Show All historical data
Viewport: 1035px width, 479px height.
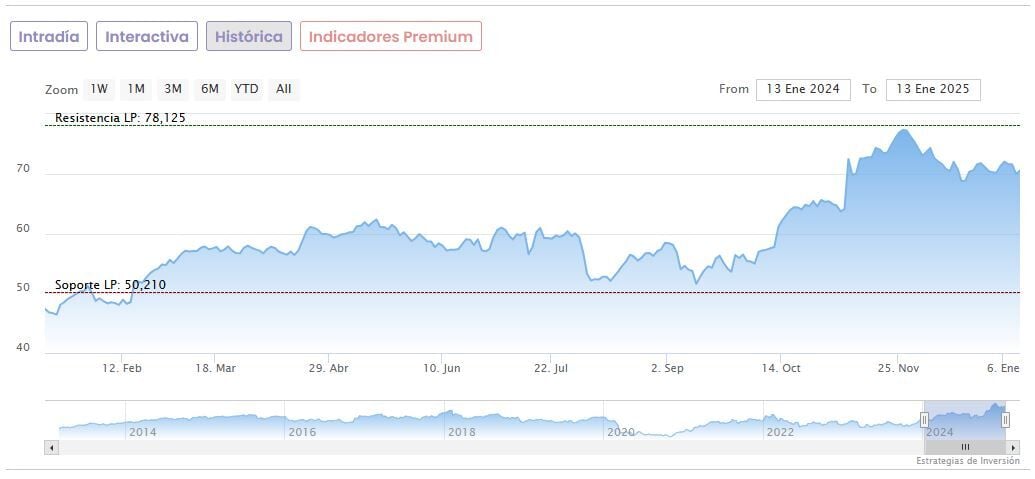pyautogui.click(x=284, y=89)
